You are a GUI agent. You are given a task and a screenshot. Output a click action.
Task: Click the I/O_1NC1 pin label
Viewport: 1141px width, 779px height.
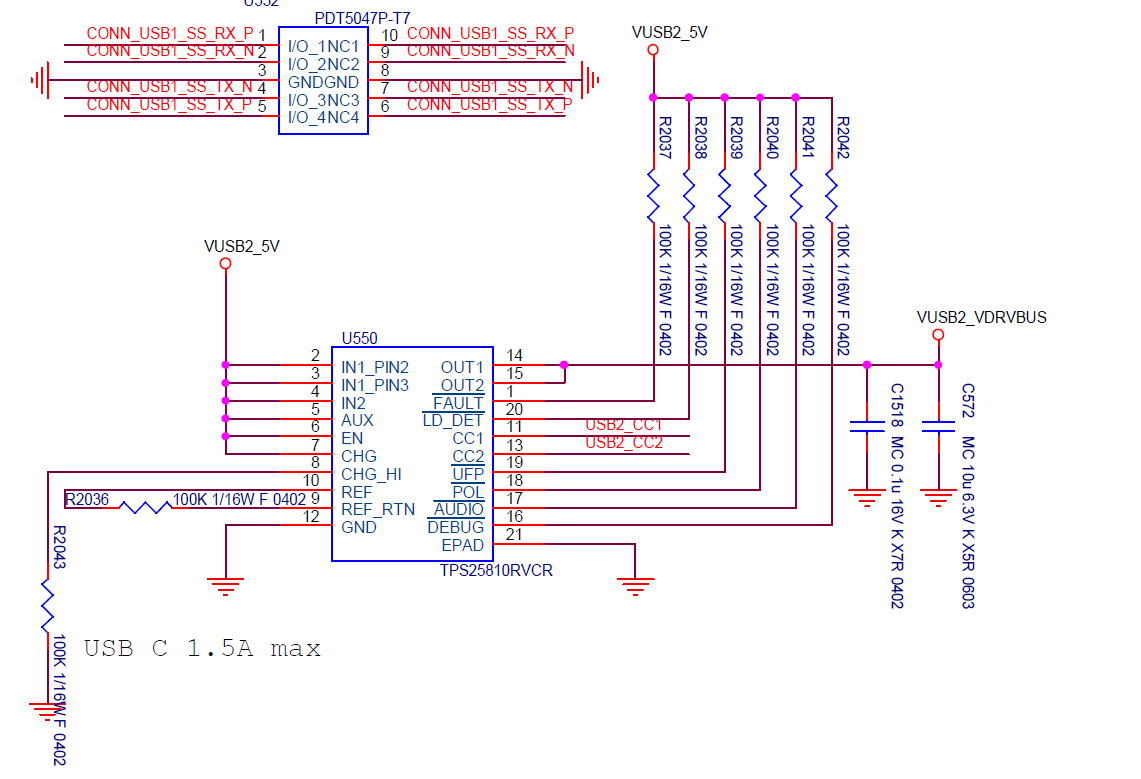coord(323,47)
